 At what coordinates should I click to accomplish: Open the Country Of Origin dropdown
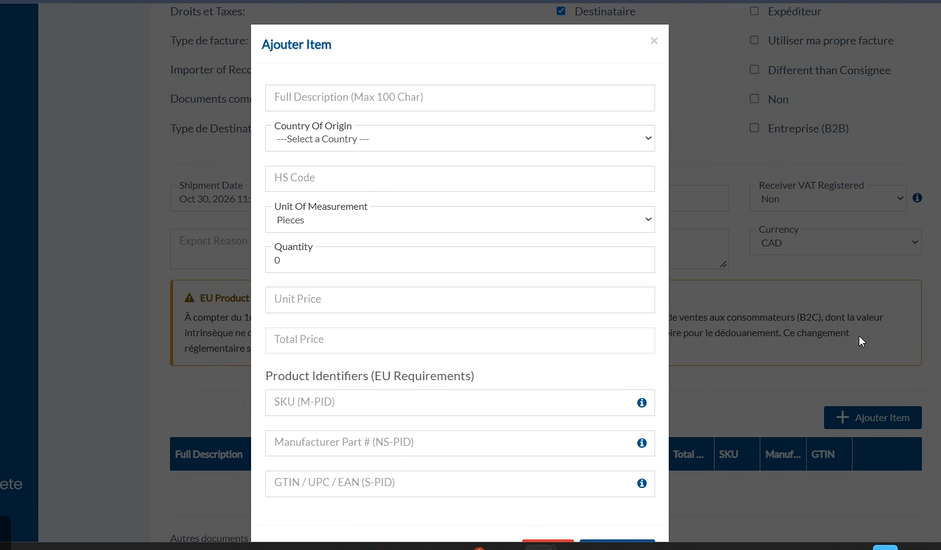coord(460,139)
